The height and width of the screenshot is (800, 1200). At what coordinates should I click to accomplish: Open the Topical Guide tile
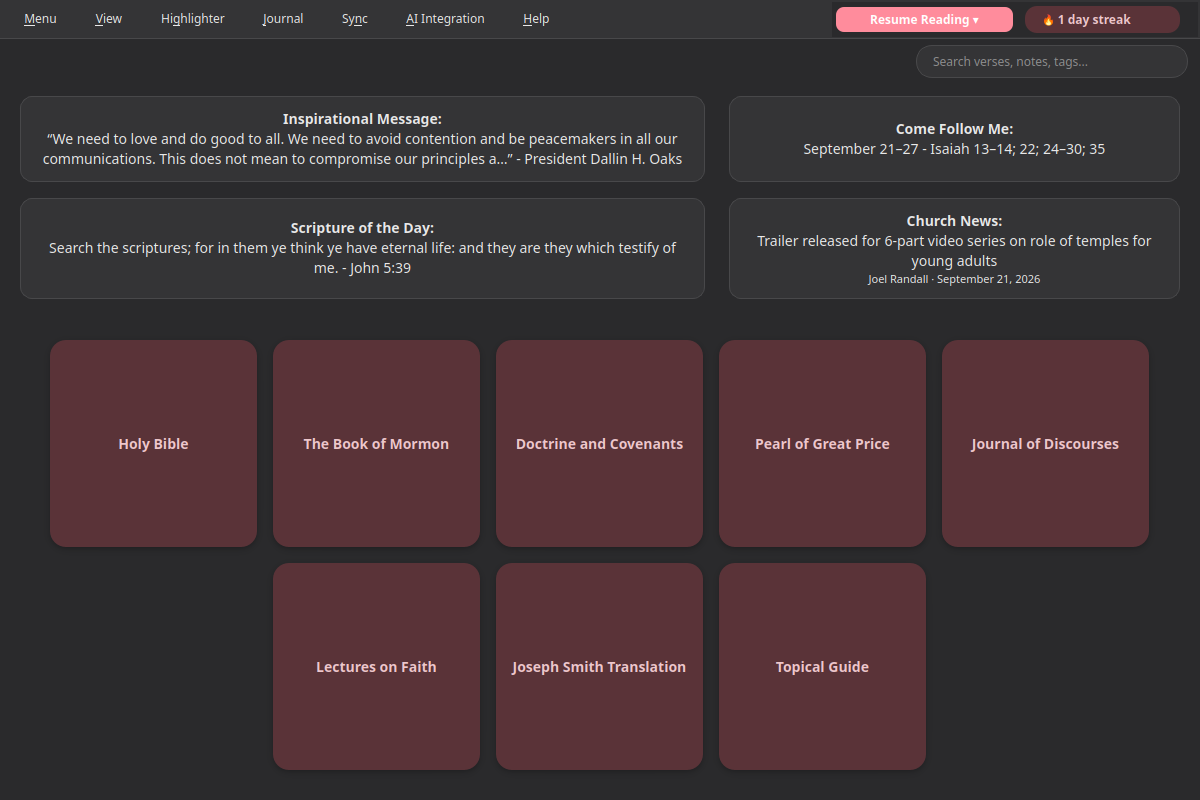[x=822, y=667]
